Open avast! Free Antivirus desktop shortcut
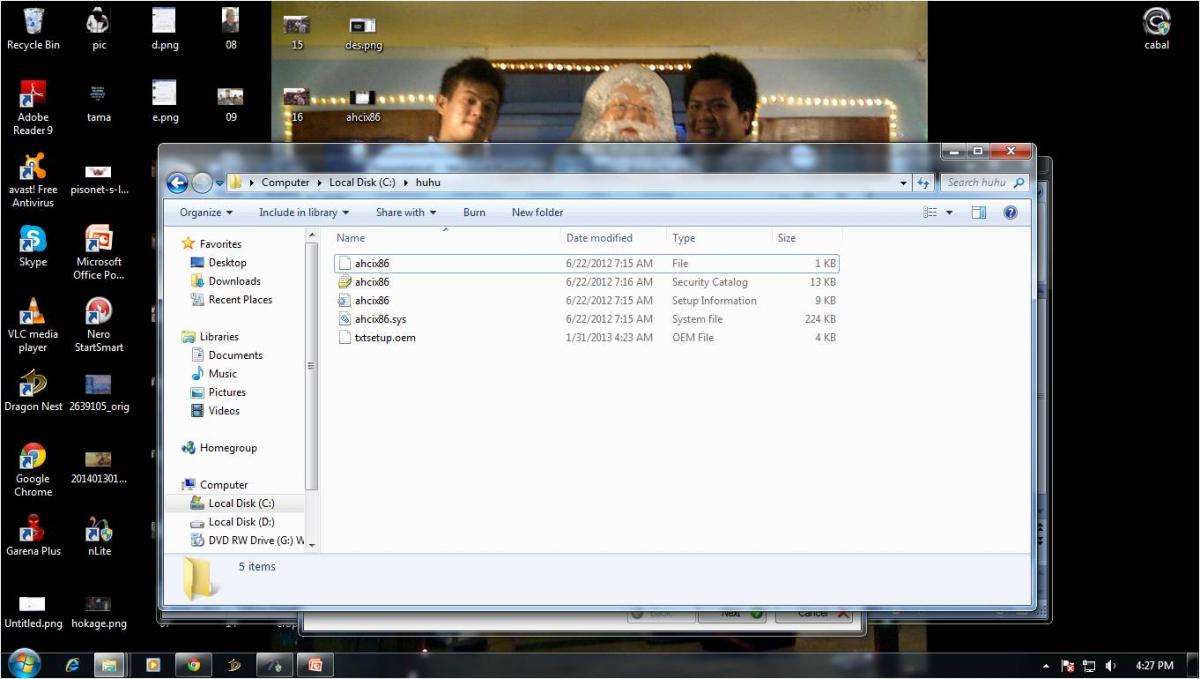Image resolution: width=1200 pixels, height=679 pixels. pos(33,180)
